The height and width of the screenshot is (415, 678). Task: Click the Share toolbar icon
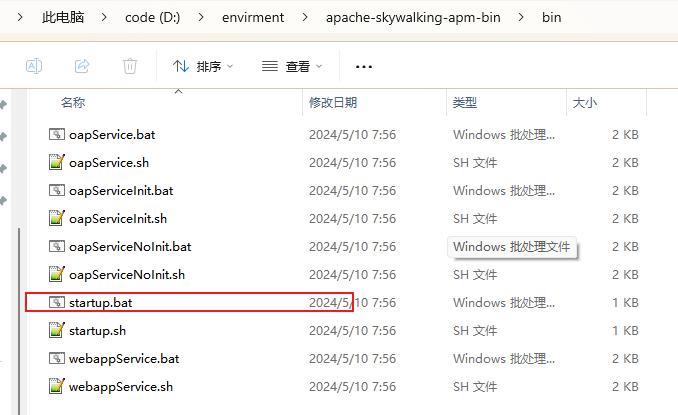(82, 66)
